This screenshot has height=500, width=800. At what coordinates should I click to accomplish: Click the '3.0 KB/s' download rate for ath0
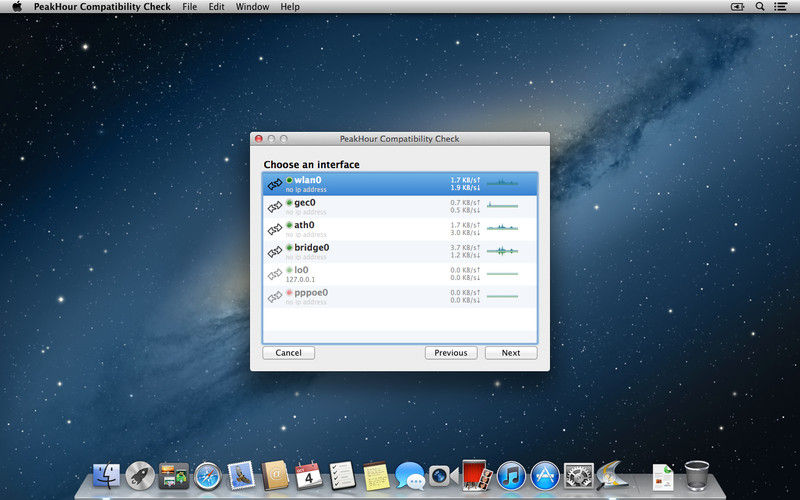point(465,233)
